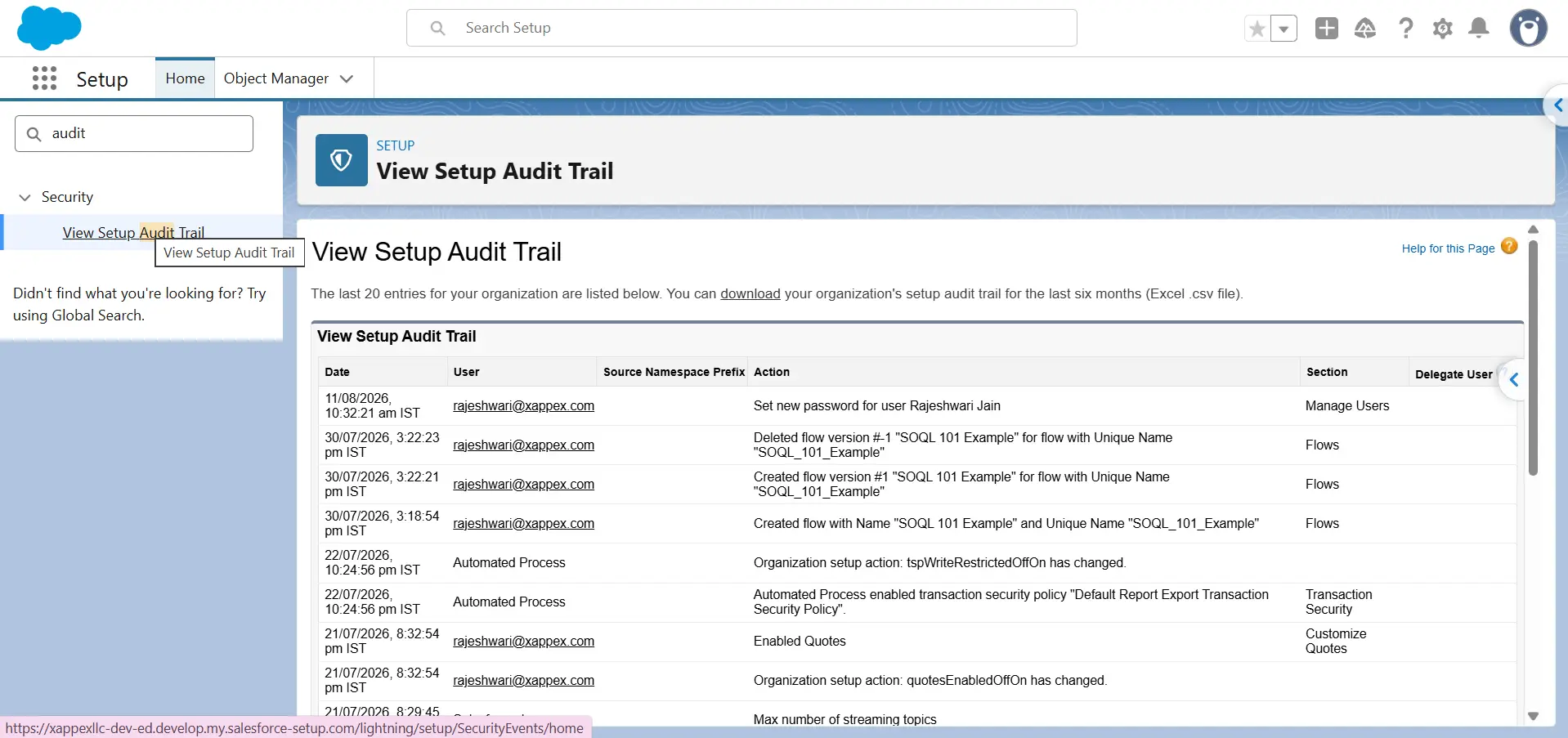Click the shield icon in page header
Image resolution: width=1568 pixels, height=738 pixels.
click(x=342, y=160)
